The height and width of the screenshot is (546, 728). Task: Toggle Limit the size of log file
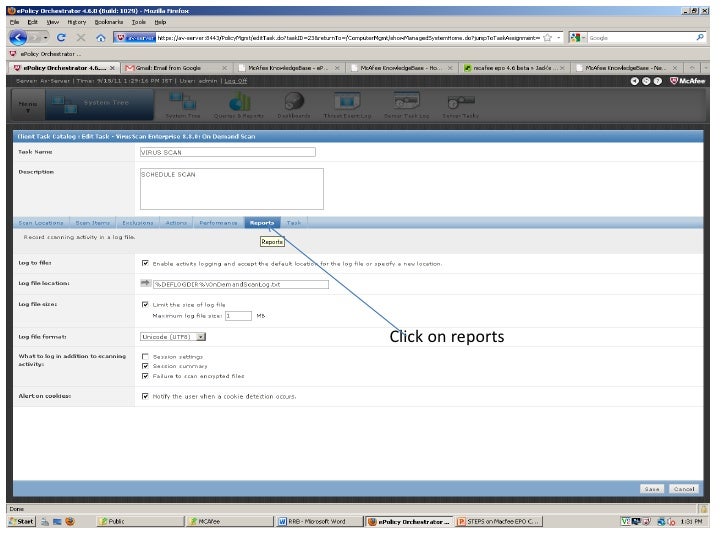145,305
